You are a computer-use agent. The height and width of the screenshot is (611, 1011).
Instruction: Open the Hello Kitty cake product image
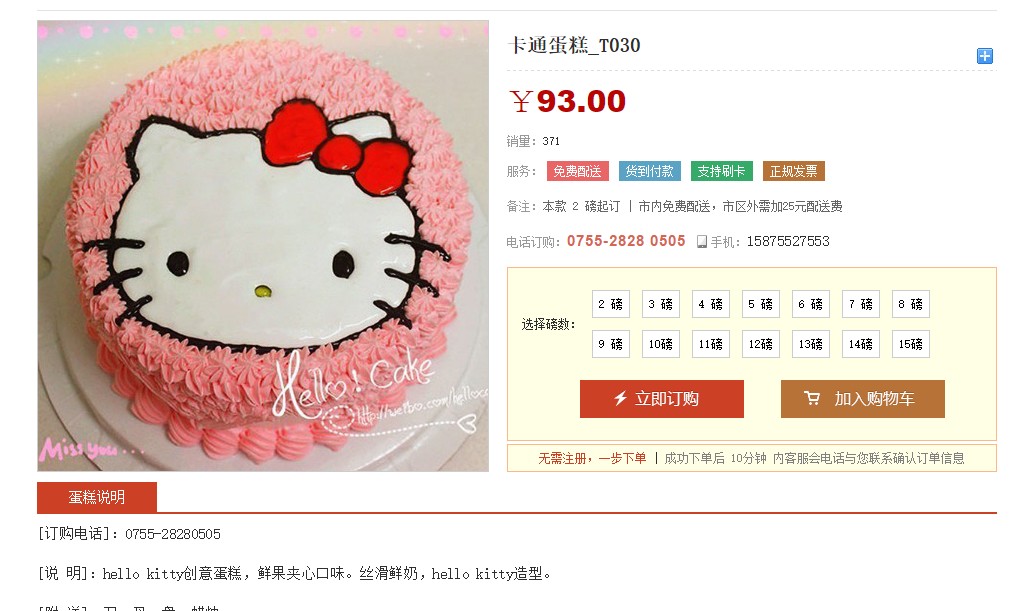point(263,246)
